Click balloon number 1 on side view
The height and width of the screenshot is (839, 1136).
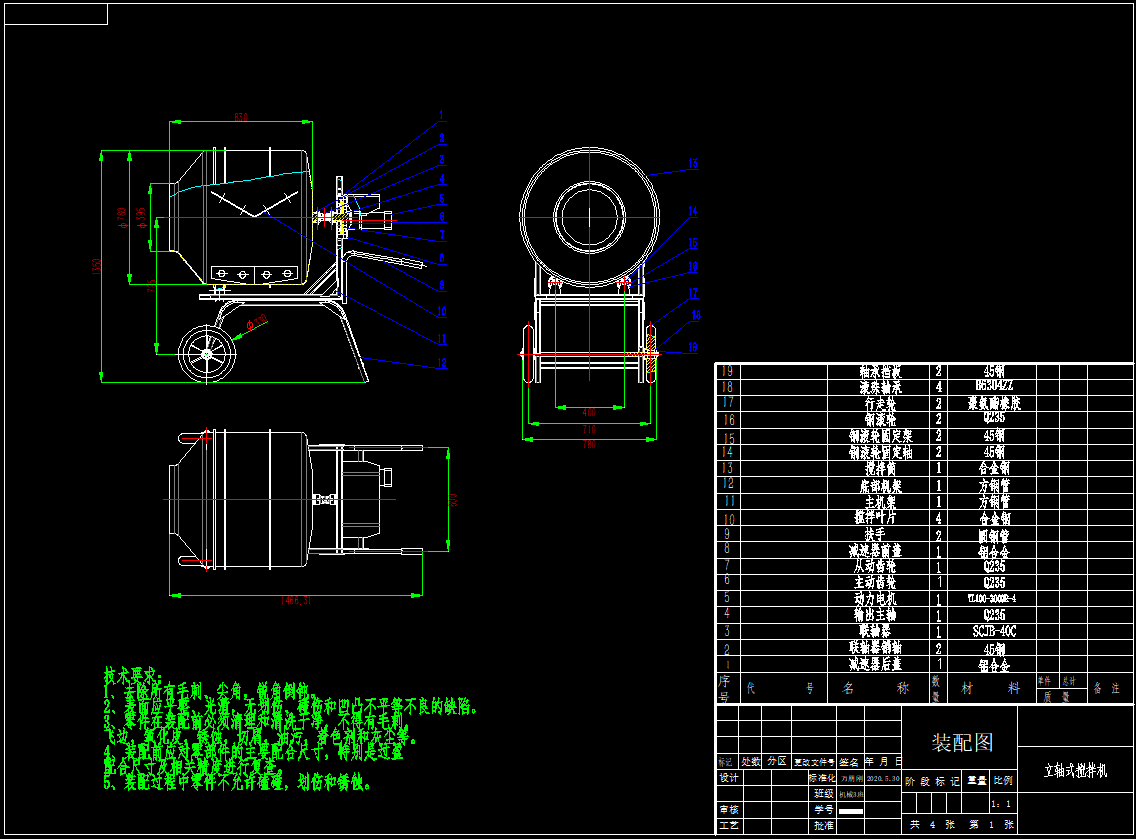(441, 115)
